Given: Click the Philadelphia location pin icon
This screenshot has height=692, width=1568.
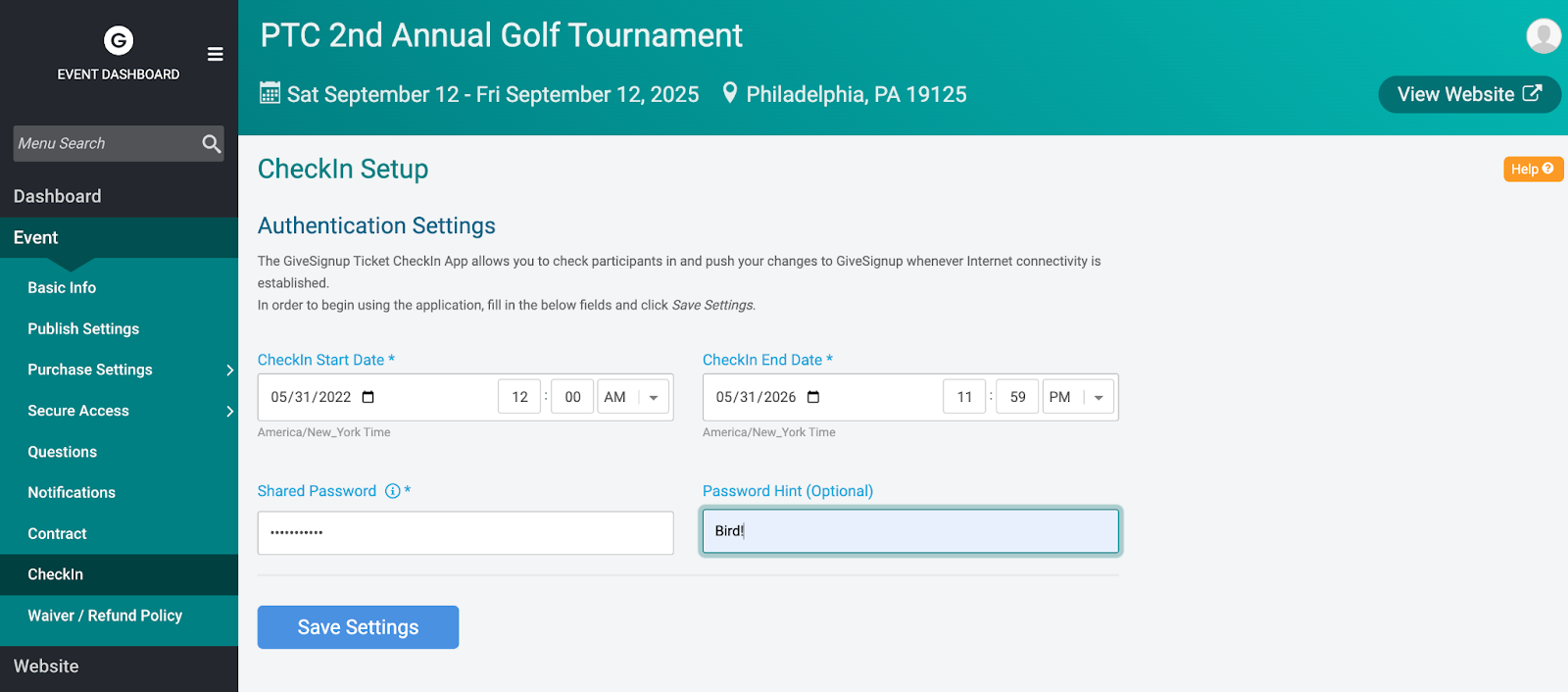Looking at the screenshot, I should tap(729, 93).
